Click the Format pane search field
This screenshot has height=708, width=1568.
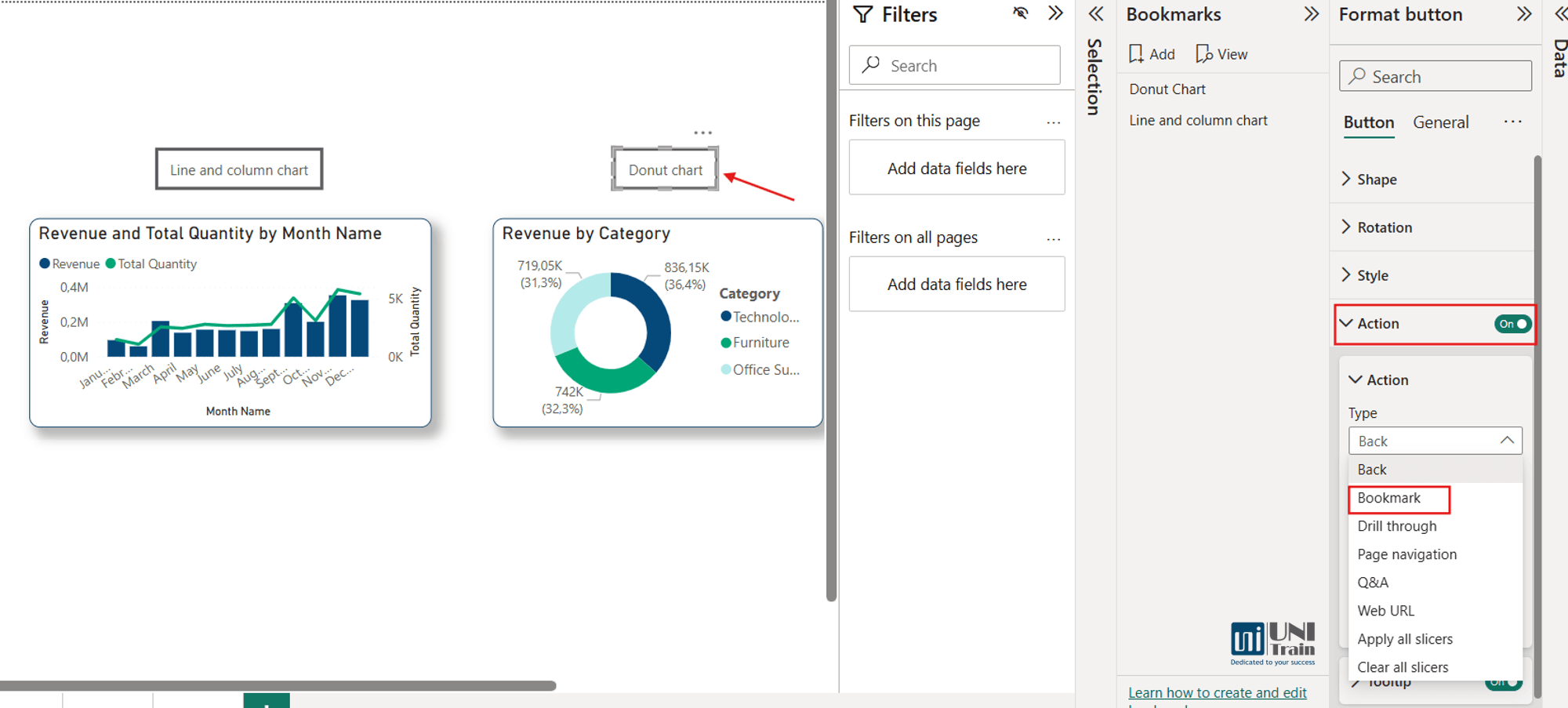coord(1436,76)
